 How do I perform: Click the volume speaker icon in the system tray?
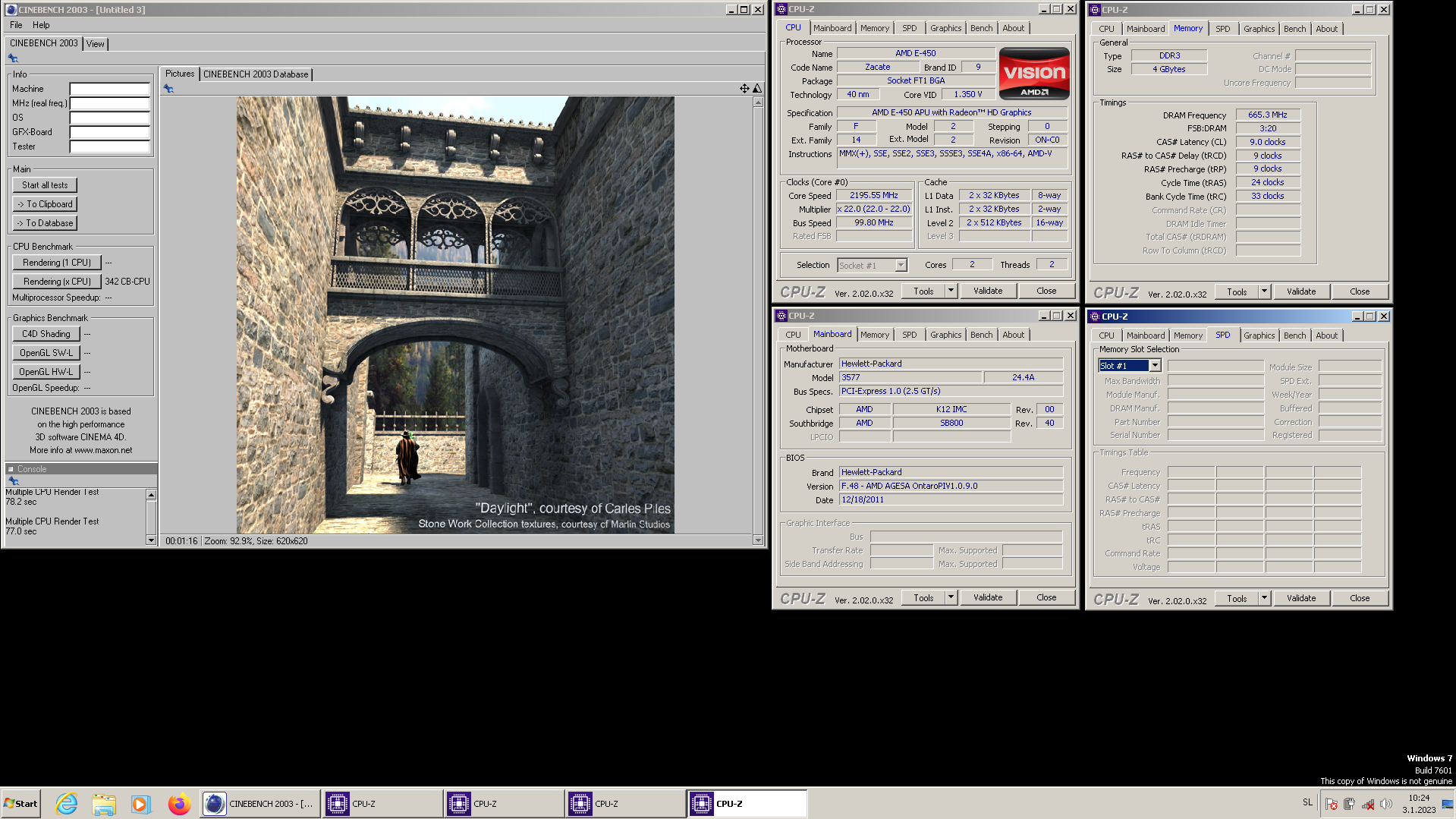[1385, 804]
